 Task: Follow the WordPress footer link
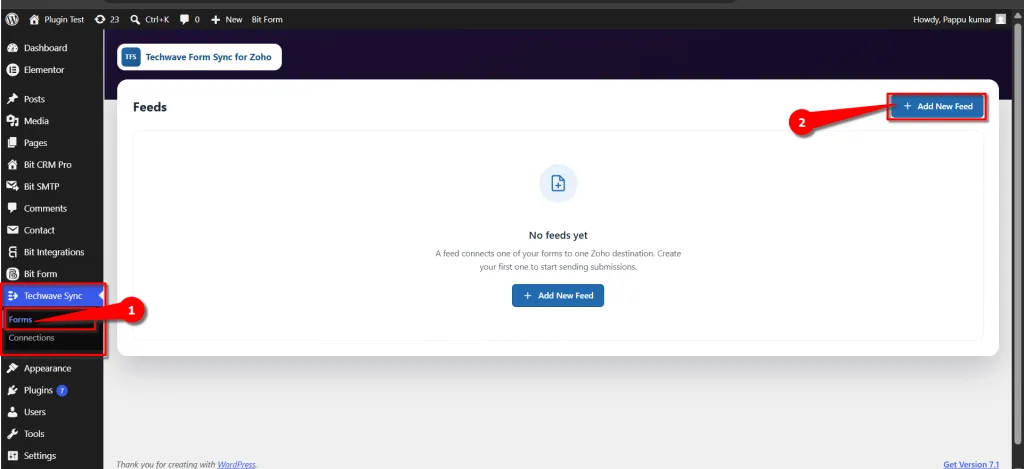[x=236, y=464]
